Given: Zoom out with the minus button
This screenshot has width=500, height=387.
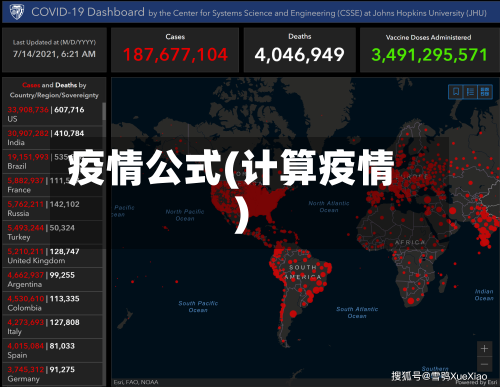Looking at the screenshot, I should click(x=484, y=364).
